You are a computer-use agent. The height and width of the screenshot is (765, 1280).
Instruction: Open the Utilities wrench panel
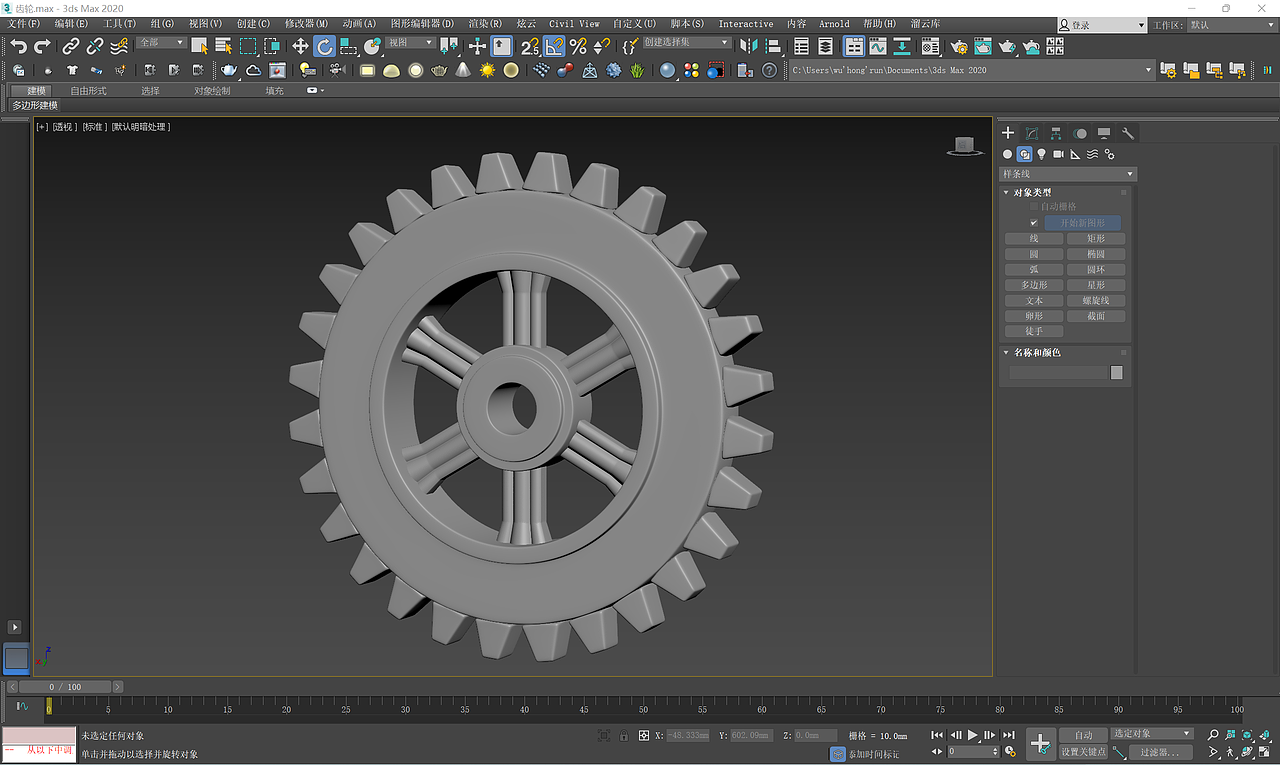(x=1128, y=133)
